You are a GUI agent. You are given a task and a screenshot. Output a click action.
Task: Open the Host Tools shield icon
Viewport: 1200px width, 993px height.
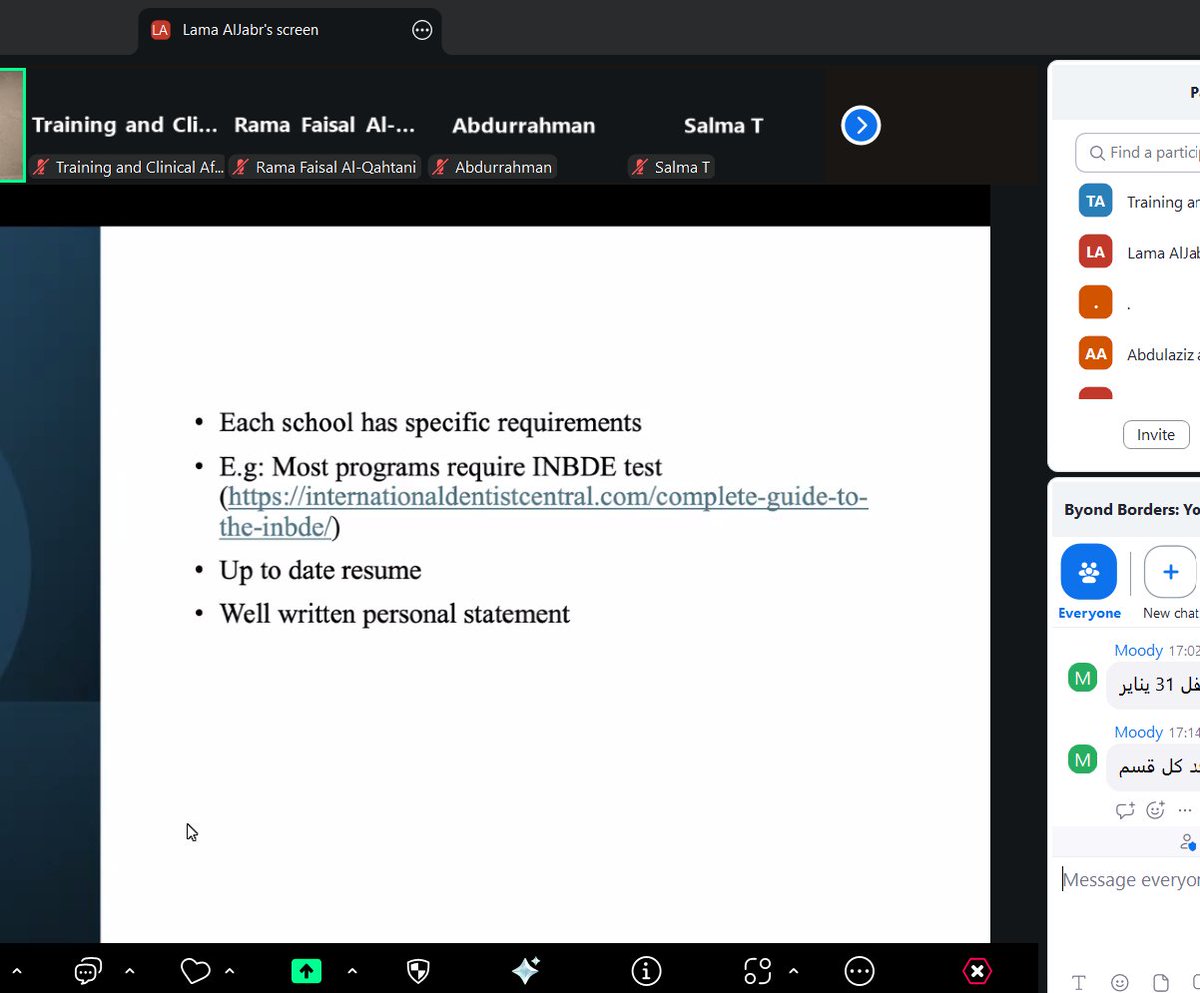(418, 970)
